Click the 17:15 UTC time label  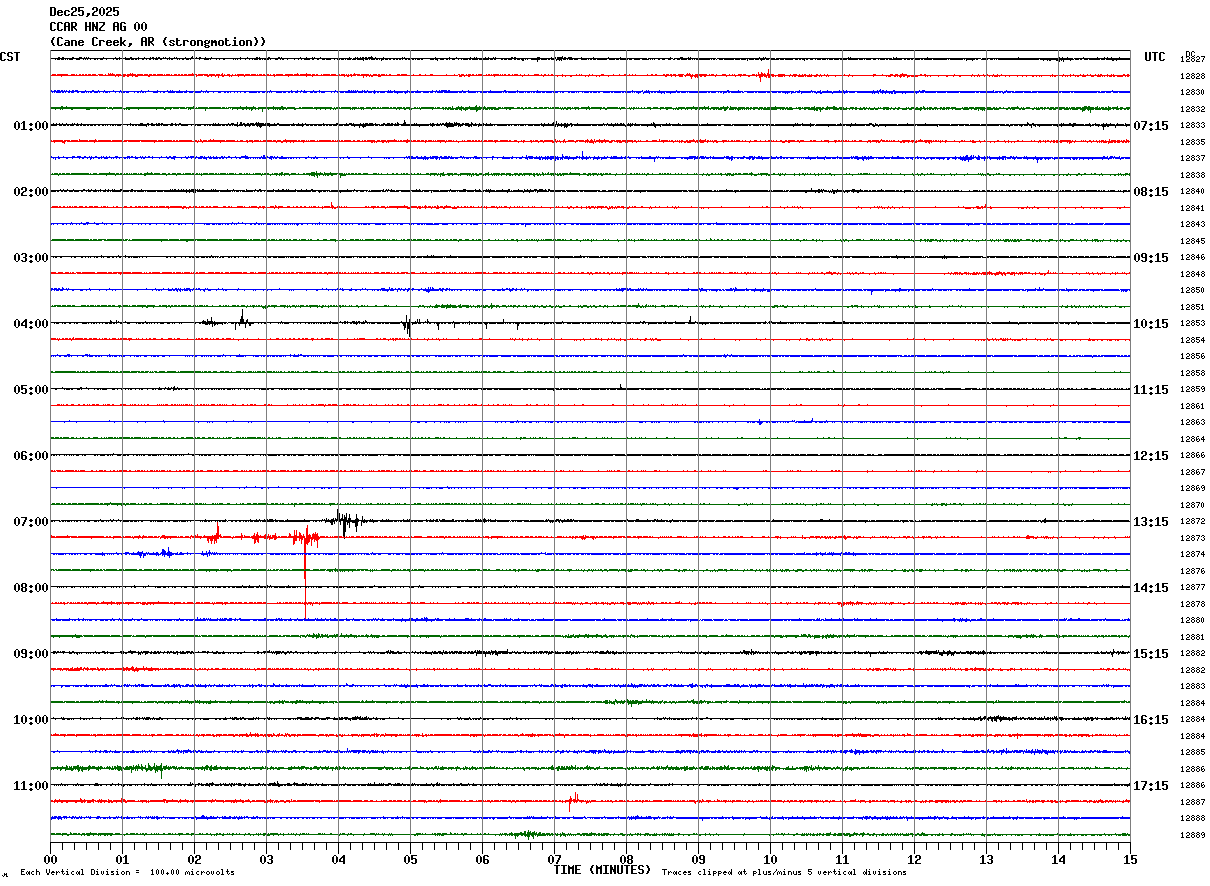point(1151,786)
